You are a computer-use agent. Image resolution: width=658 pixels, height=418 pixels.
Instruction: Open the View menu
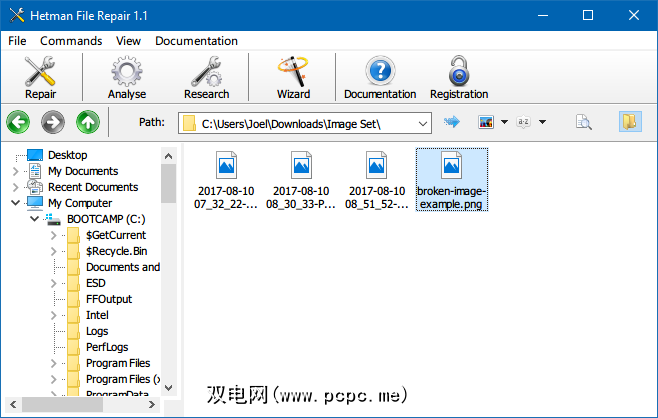tap(128, 41)
